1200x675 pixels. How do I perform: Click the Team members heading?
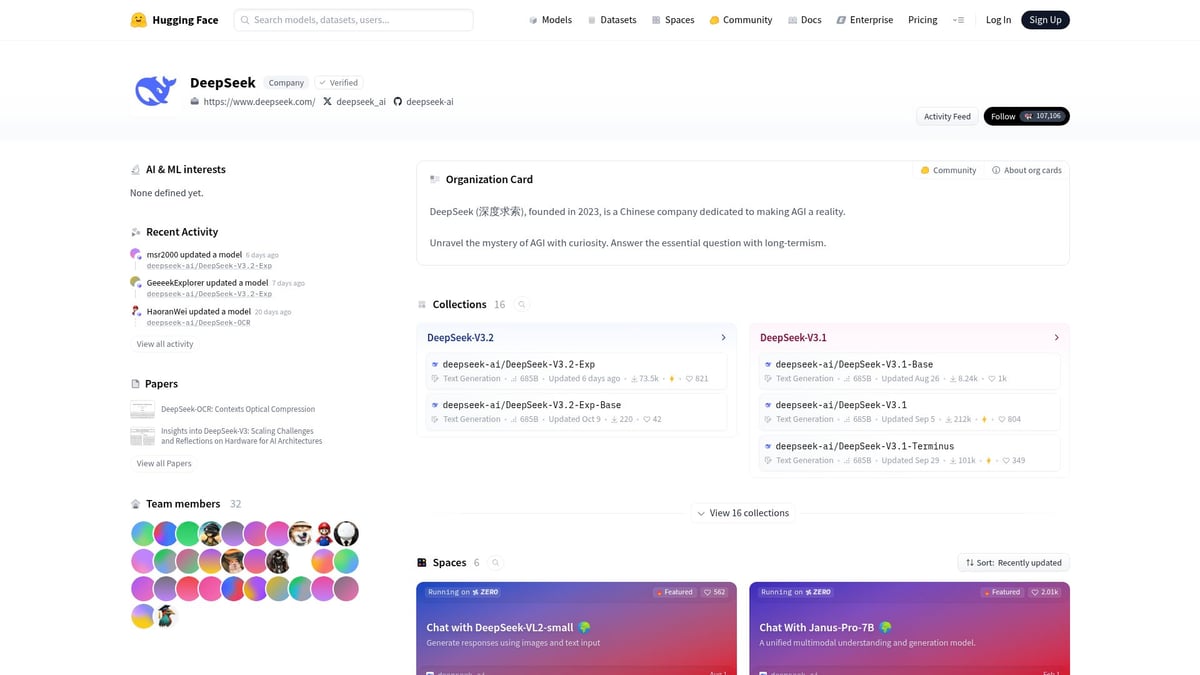[x=183, y=504]
